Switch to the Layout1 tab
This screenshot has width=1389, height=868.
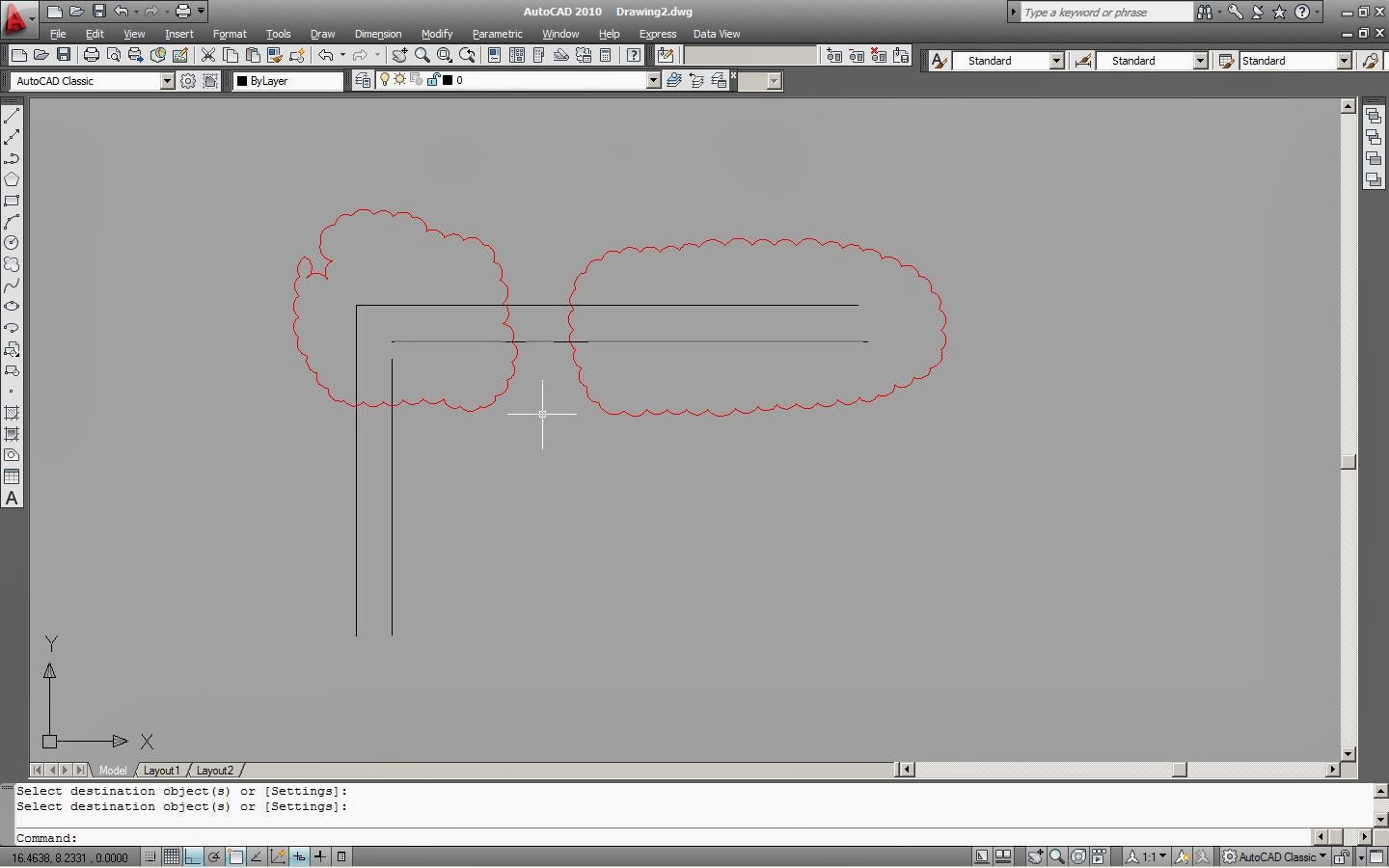point(161,770)
